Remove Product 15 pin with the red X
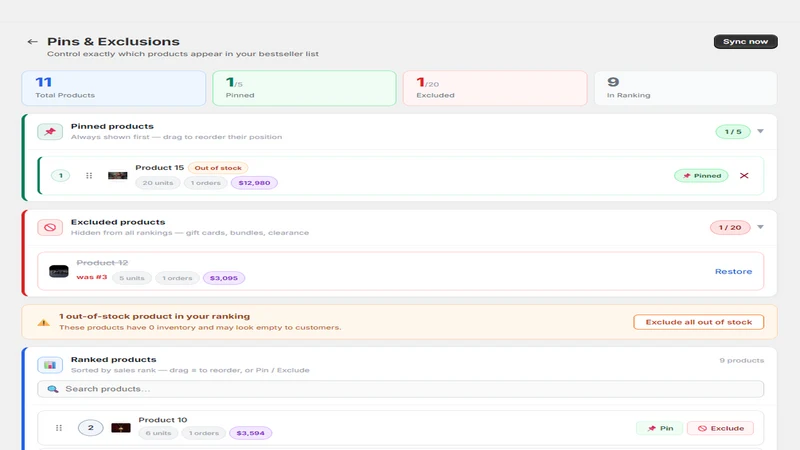Viewport: 800px width, 450px height. 744,176
